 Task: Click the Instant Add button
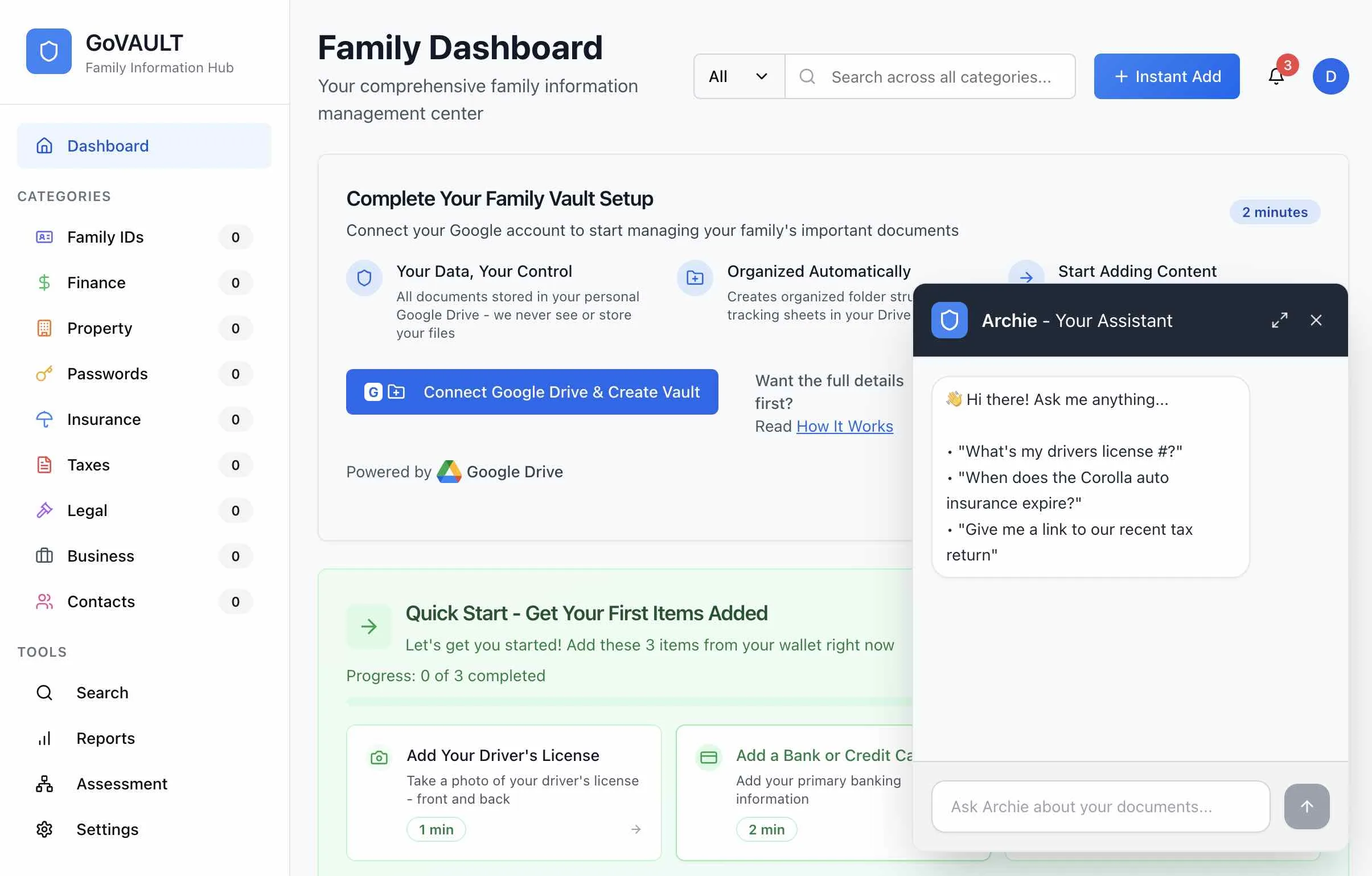coord(1166,76)
